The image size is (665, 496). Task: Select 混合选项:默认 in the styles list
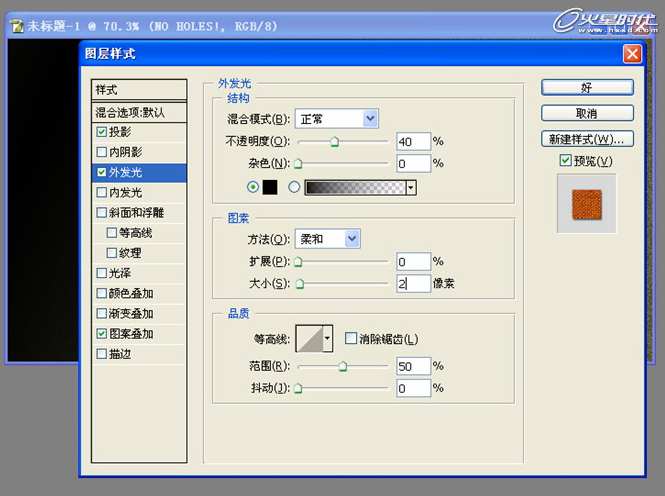point(138,111)
